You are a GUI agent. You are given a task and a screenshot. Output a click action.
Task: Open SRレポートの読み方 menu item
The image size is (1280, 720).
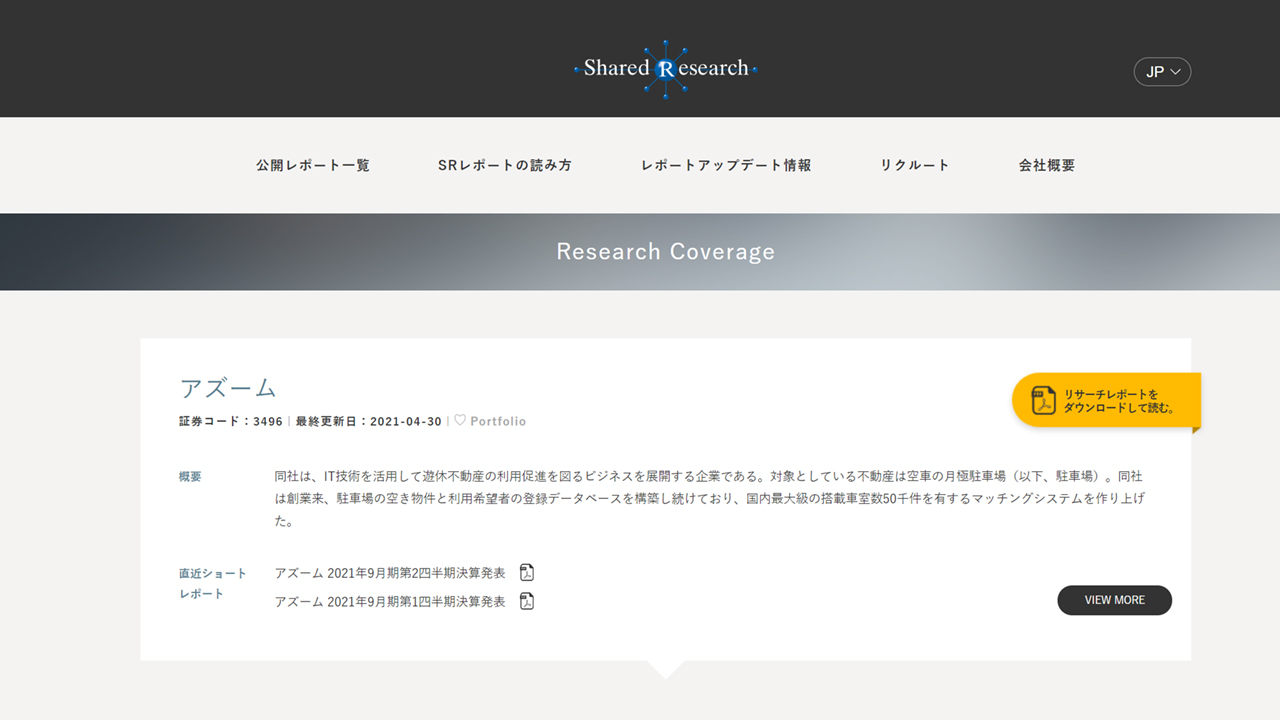click(505, 165)
